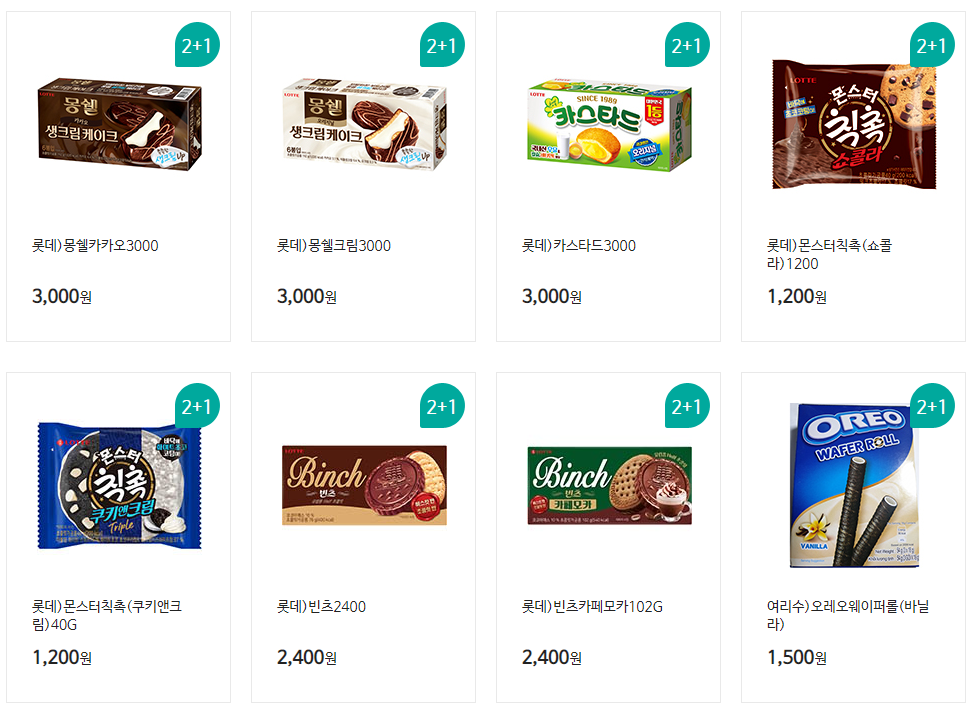Screen dimensions: 978x713
Task: Select the blue 칙촉 쿠키앤크림 package image
Action: pyautogui.click(x=120, y=485)
